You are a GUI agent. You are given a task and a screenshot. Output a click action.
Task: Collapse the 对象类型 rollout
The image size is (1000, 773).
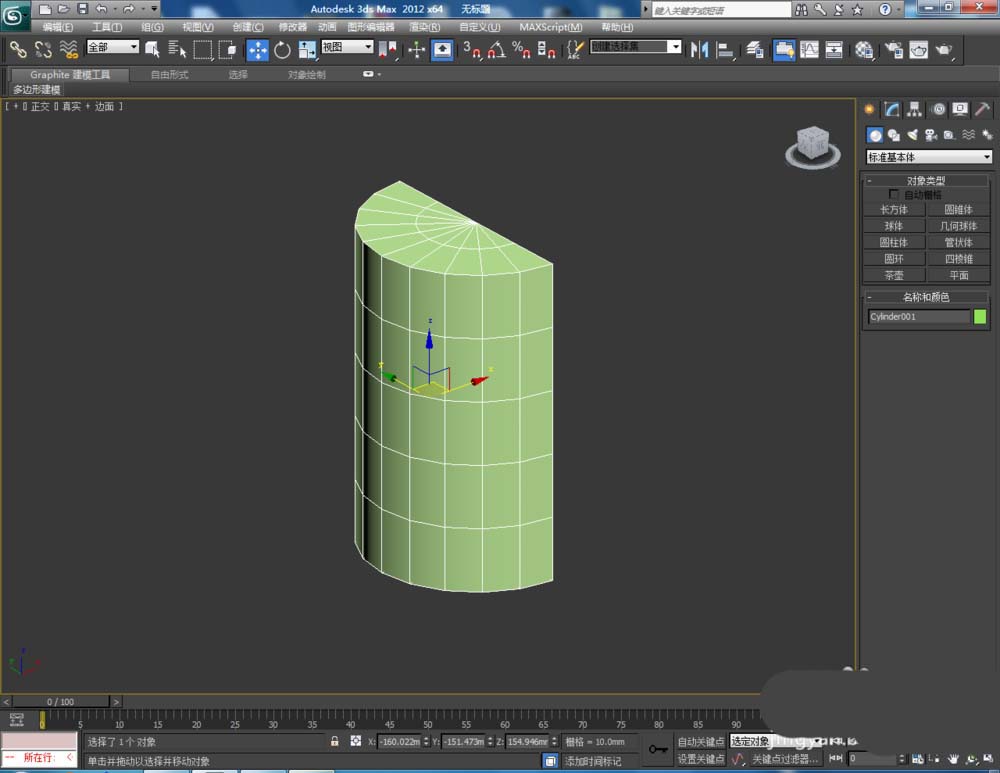pos(925,181)
